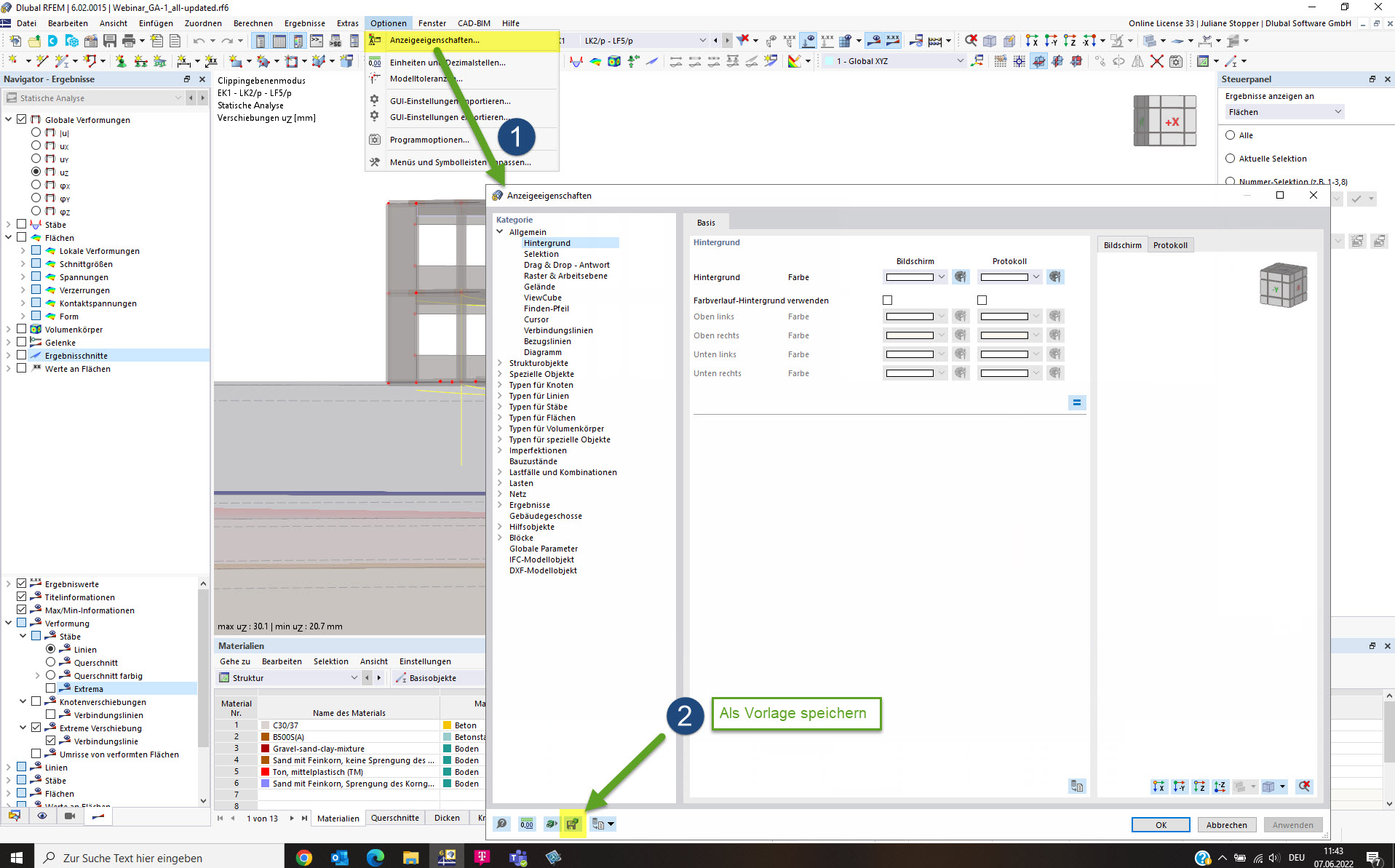The width and height of the screenshot is (1395, 868).
Task: Click the navigator camera tab icon
Action: (70, 816)
